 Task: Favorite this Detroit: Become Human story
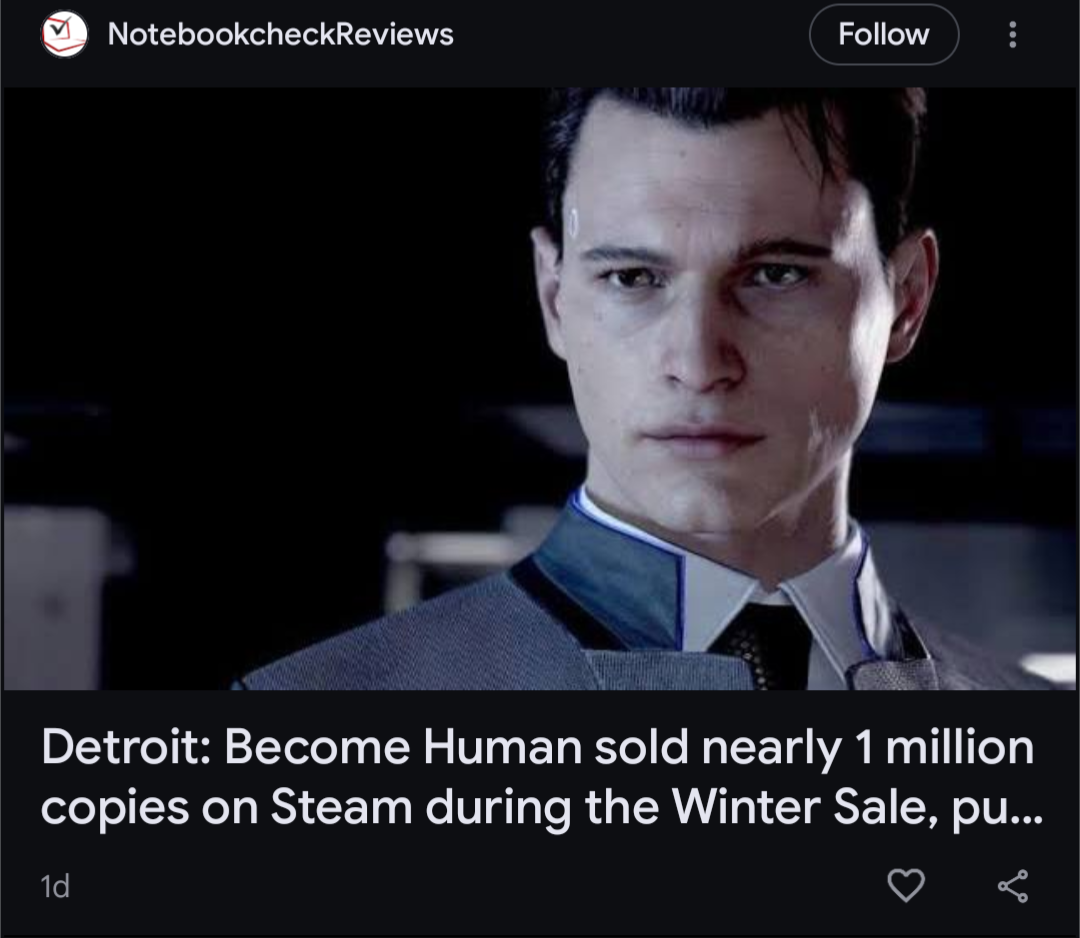(x=906, y=885)
